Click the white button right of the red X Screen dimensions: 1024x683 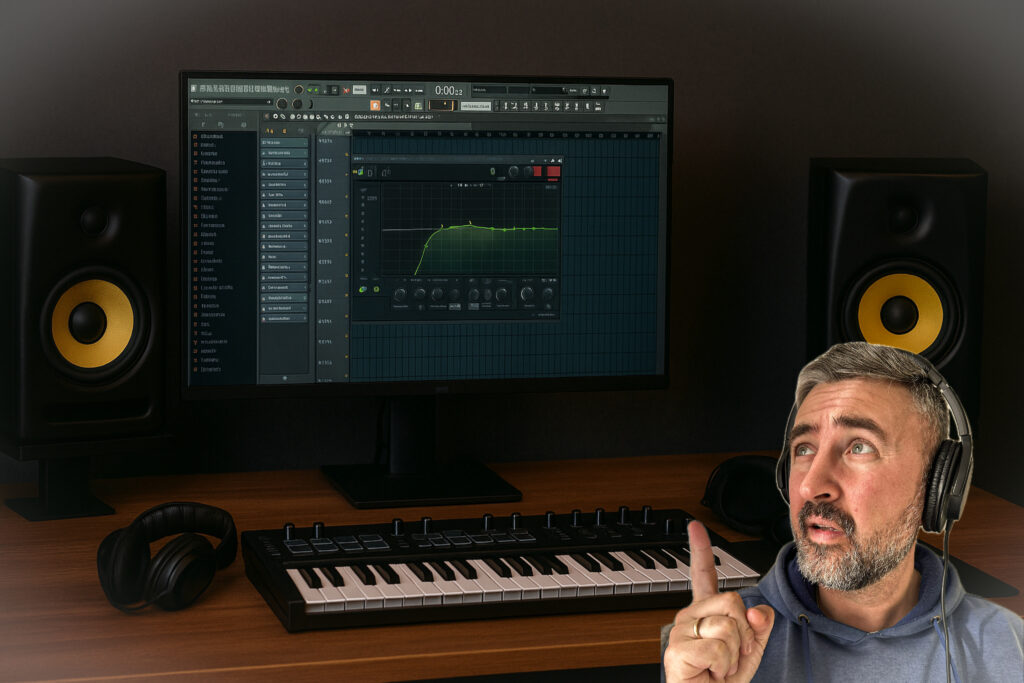click(x=359, y=90)
